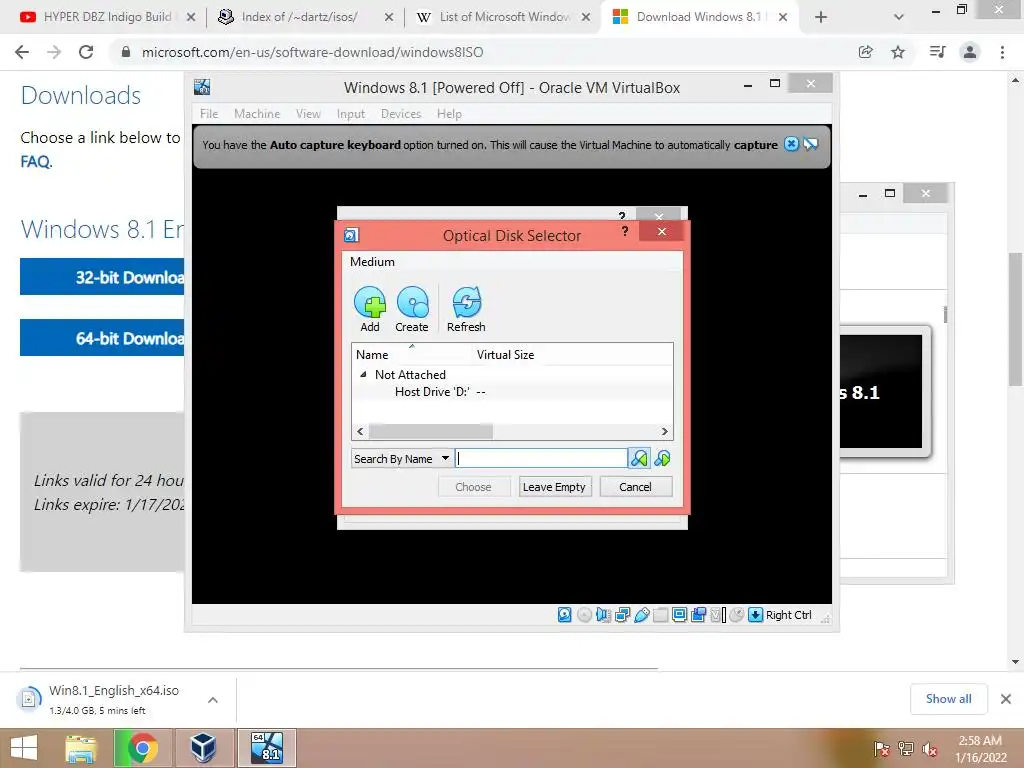The width and height of the screenshot is (1024, 768).
Task: Go back in Chrome
Action: tap(22, 52)
